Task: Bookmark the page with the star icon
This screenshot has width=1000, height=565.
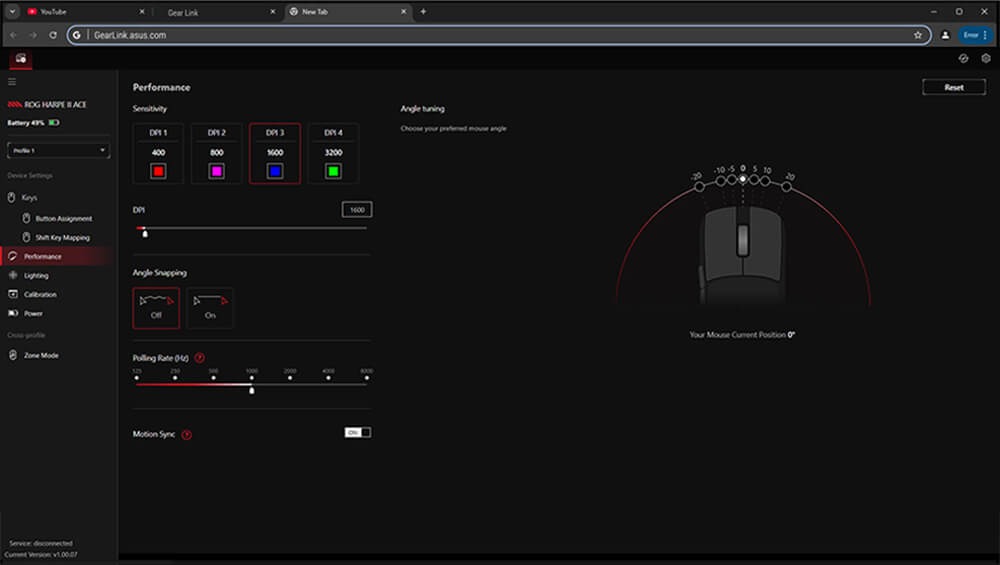Action: pyautogui.click(x=917, y=35)
